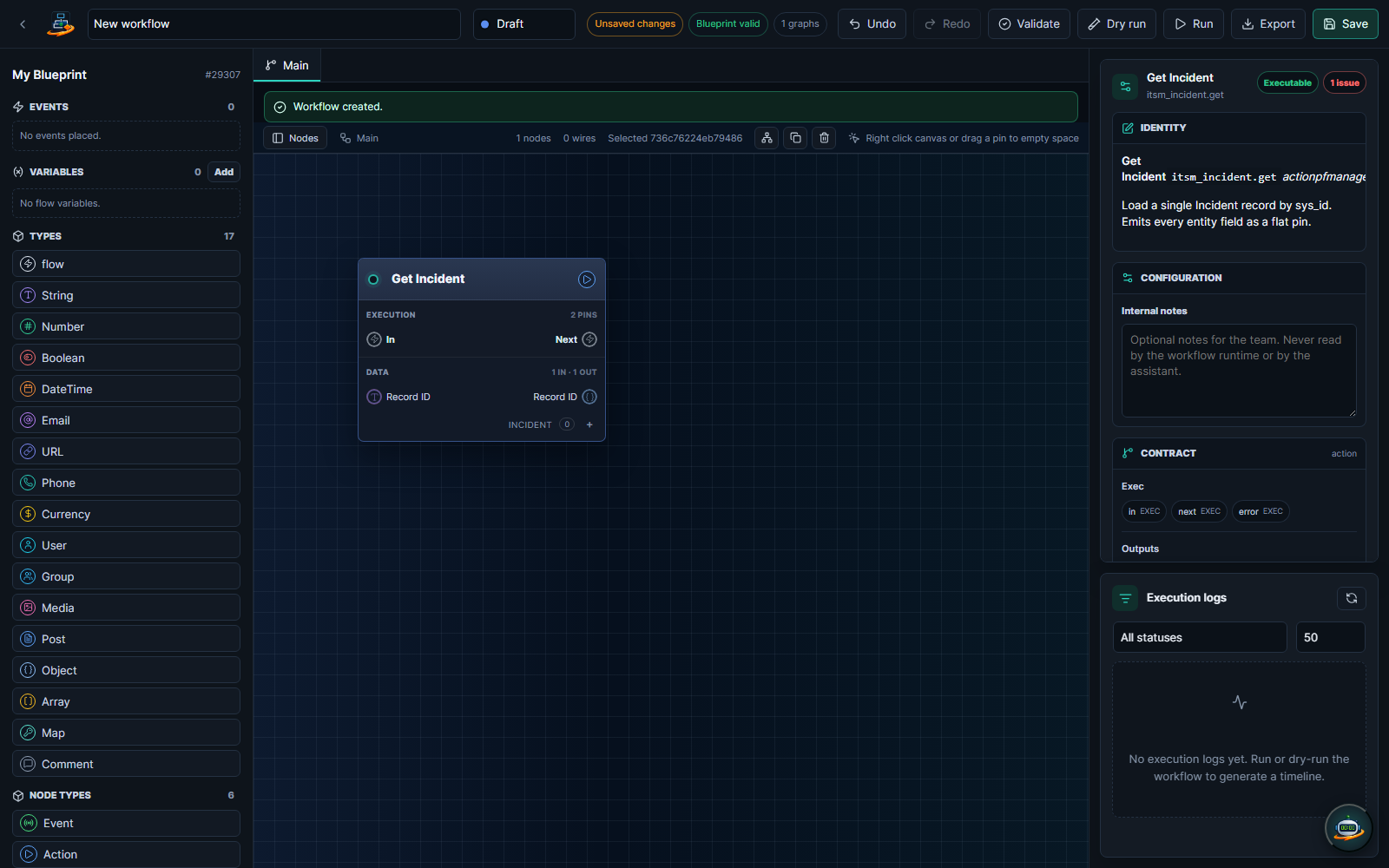Viewport: 1389px width, 868px height.
Task: Undo the last change
Action: [872, 24]
